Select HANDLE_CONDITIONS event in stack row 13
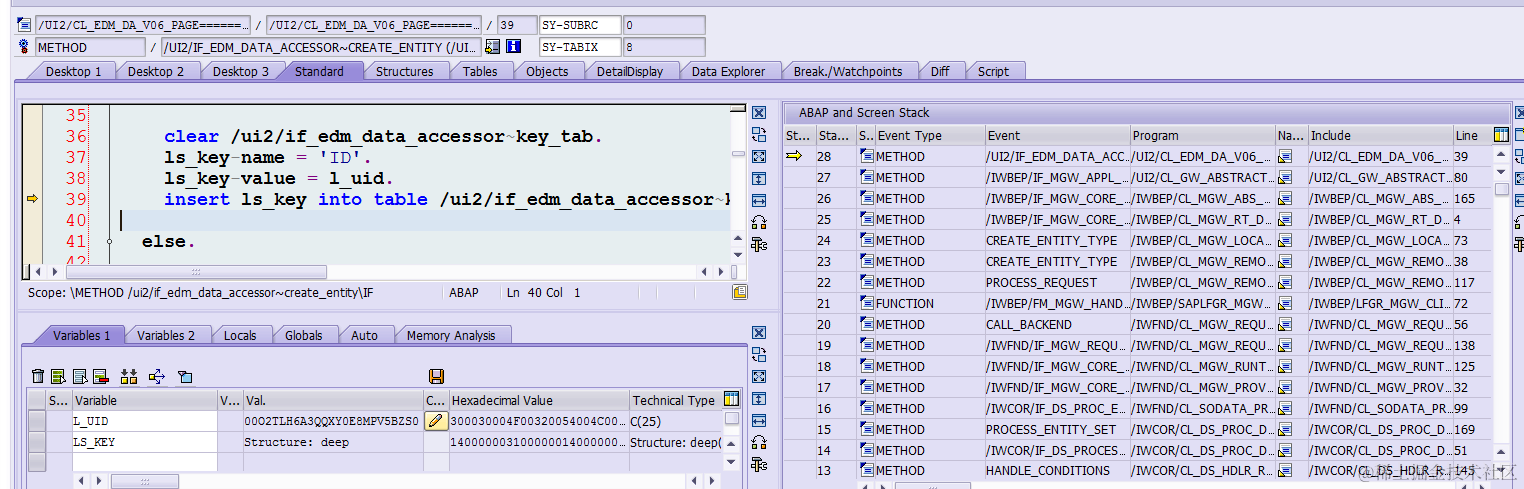The width and height of the screenshot is (1524, 489). [x=1056, y=471]
